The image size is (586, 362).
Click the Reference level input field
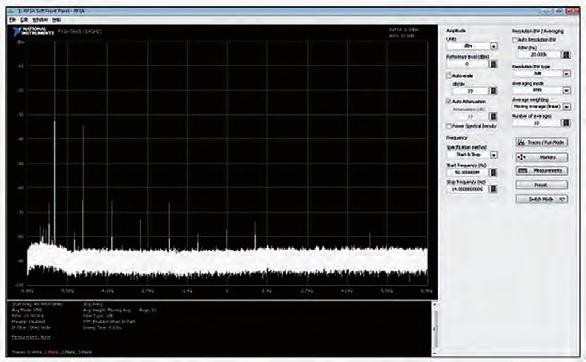468,64
